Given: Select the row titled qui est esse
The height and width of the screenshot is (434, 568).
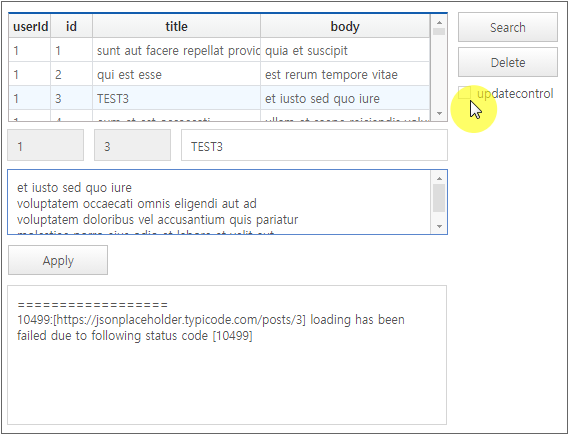Looking at the screenshot, I should tap(220, 74).
